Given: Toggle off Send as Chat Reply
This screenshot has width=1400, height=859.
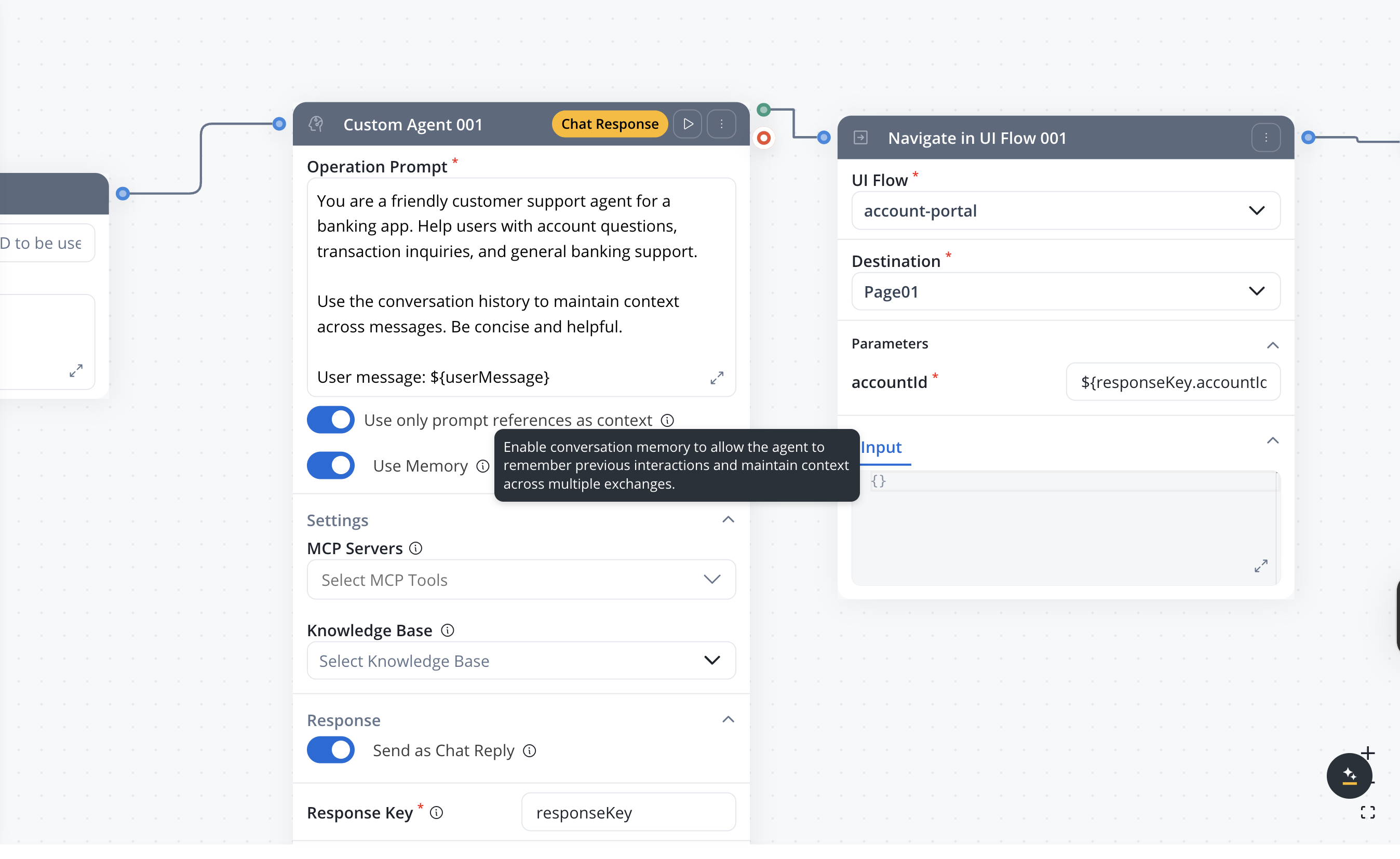Looking at the screenshot, I should [x=331, y=750].
